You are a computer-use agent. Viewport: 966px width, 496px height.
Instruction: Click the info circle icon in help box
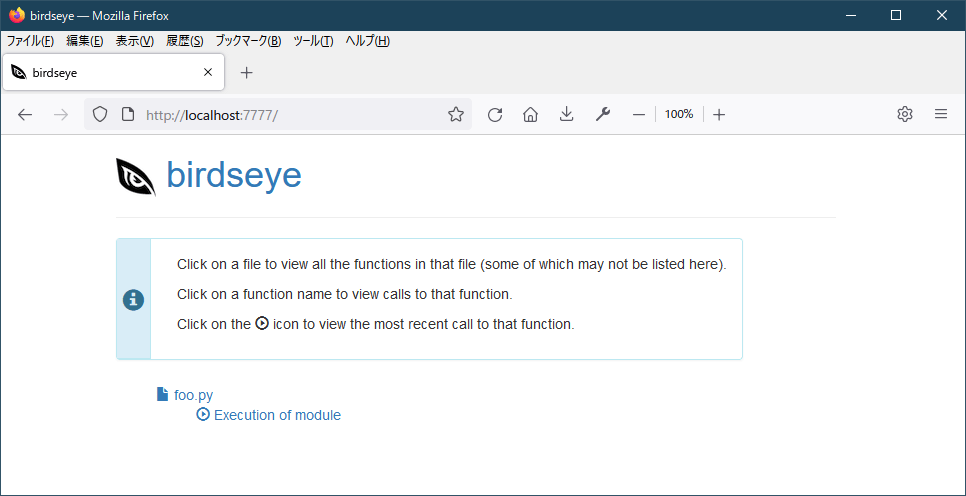134,300
